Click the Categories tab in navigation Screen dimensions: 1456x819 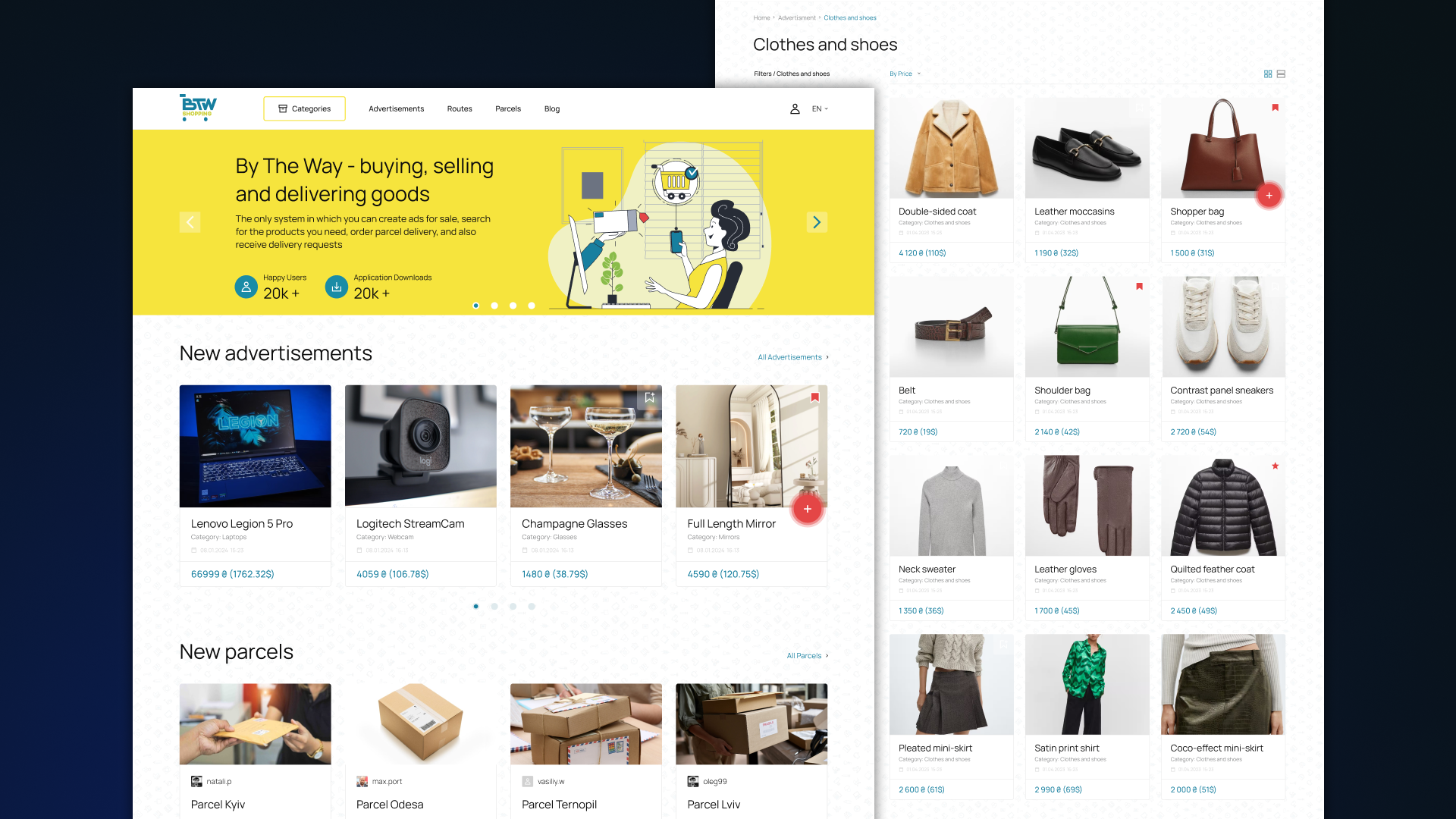304,108
